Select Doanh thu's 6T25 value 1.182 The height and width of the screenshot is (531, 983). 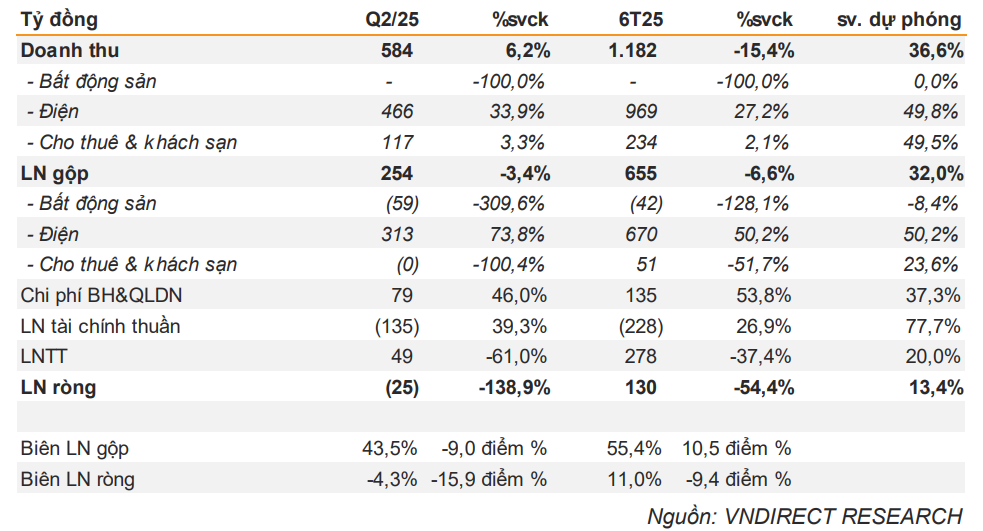coord(631,50)
